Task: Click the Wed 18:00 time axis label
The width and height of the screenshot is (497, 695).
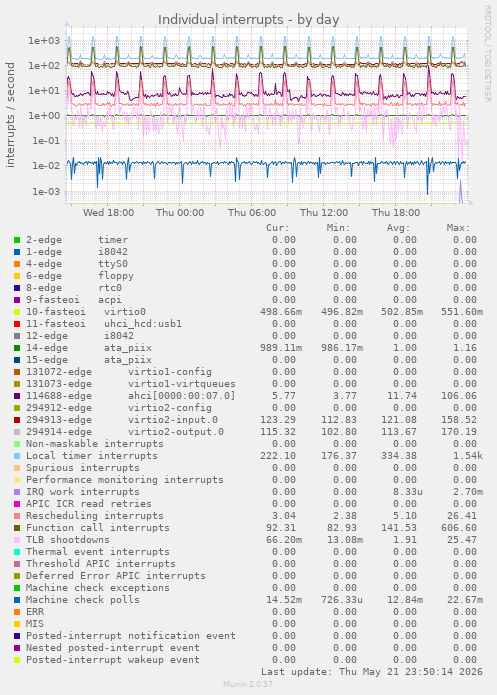Action: (108, 213)
